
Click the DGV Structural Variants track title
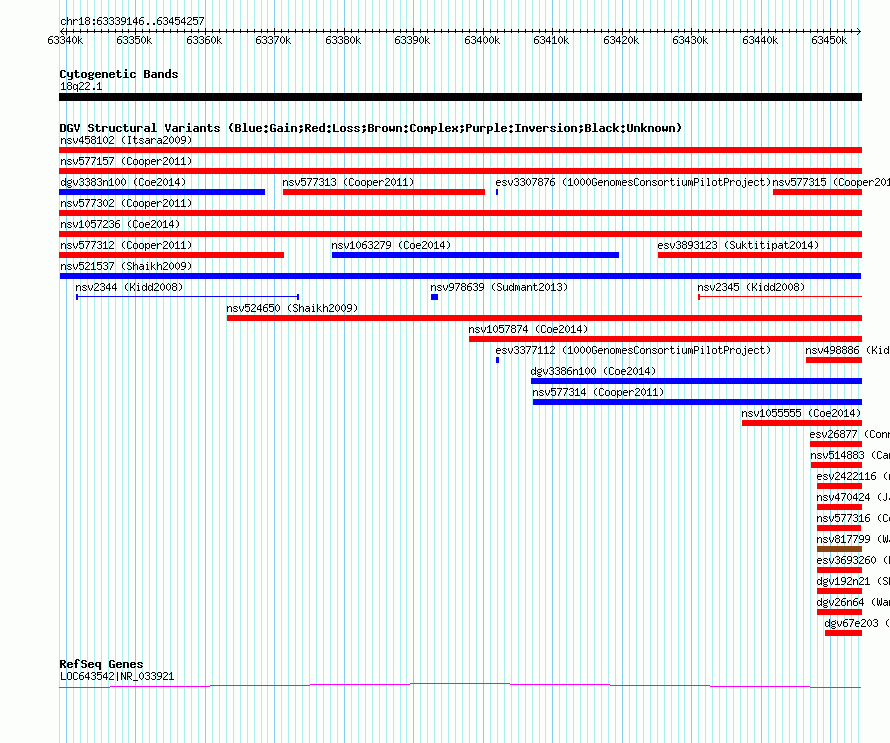tap(370, 128)
